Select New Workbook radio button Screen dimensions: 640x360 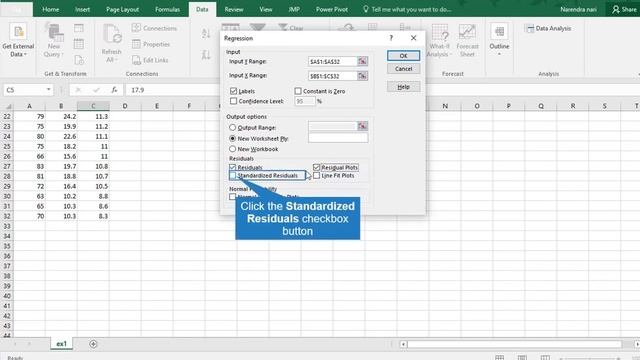[x=233, y=149]
